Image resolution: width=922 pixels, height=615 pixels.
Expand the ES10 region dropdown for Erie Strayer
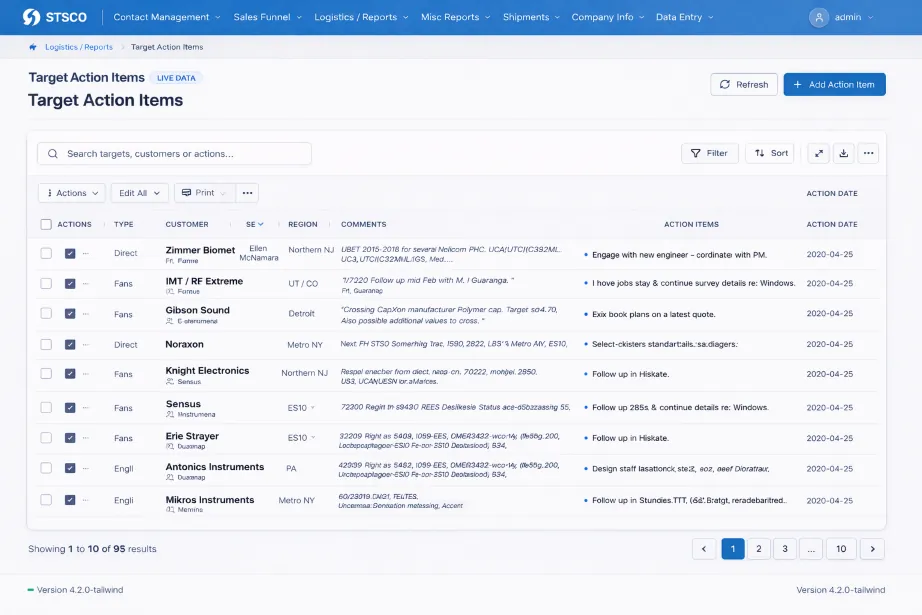[313, 437]
